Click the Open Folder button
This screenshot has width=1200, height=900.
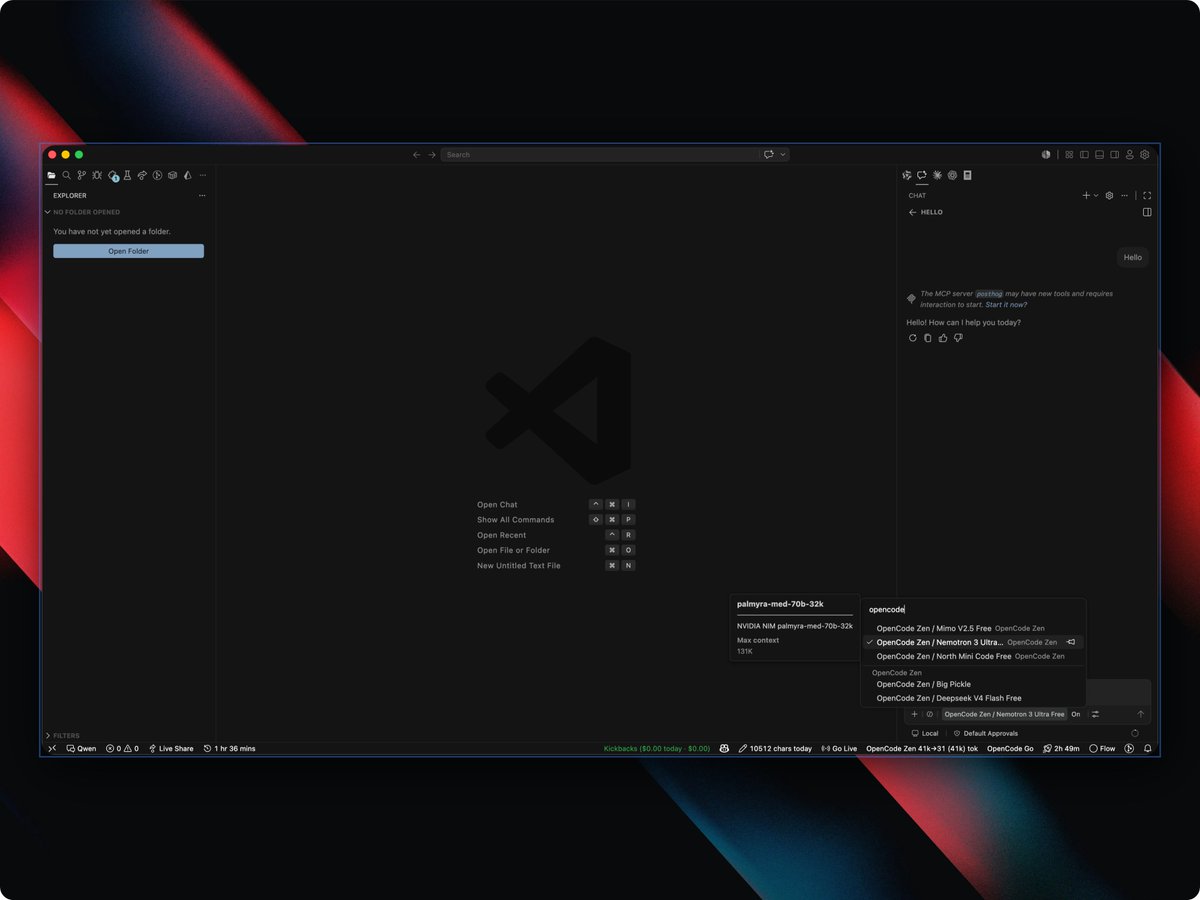point(128,251)
